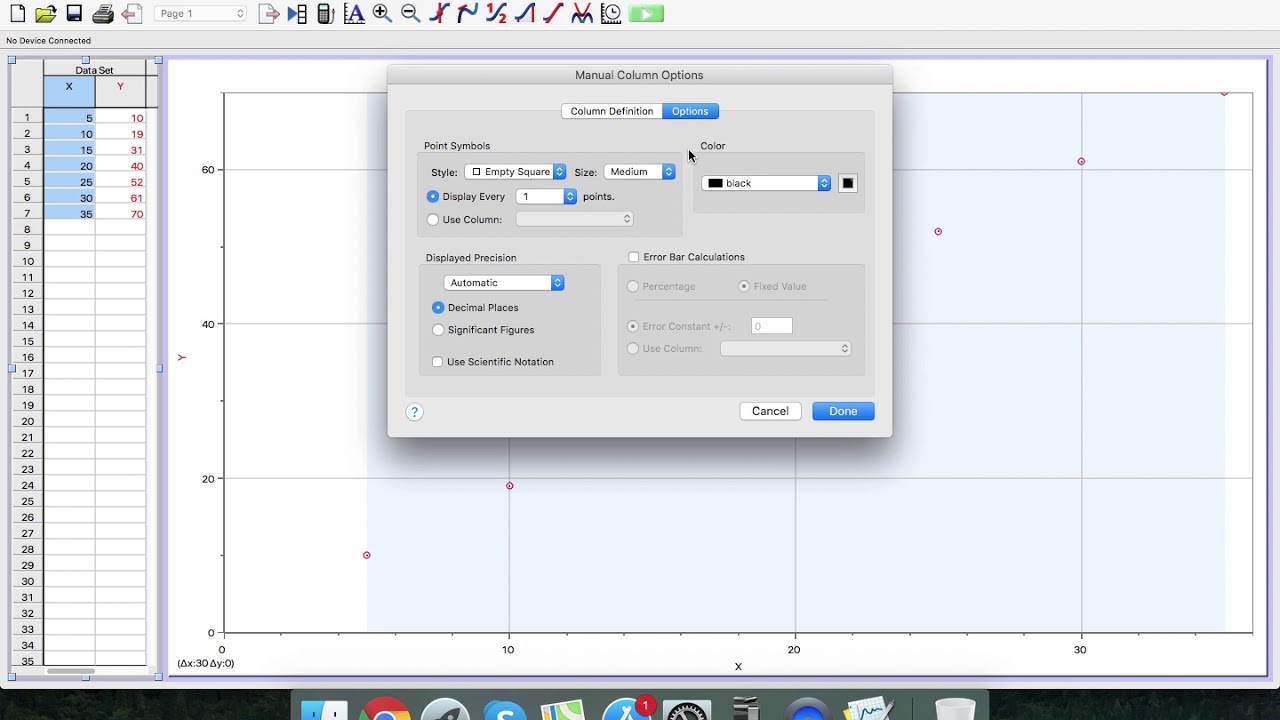
Task: Click the Y cell containing 31
Action: (x=121, y=150)
